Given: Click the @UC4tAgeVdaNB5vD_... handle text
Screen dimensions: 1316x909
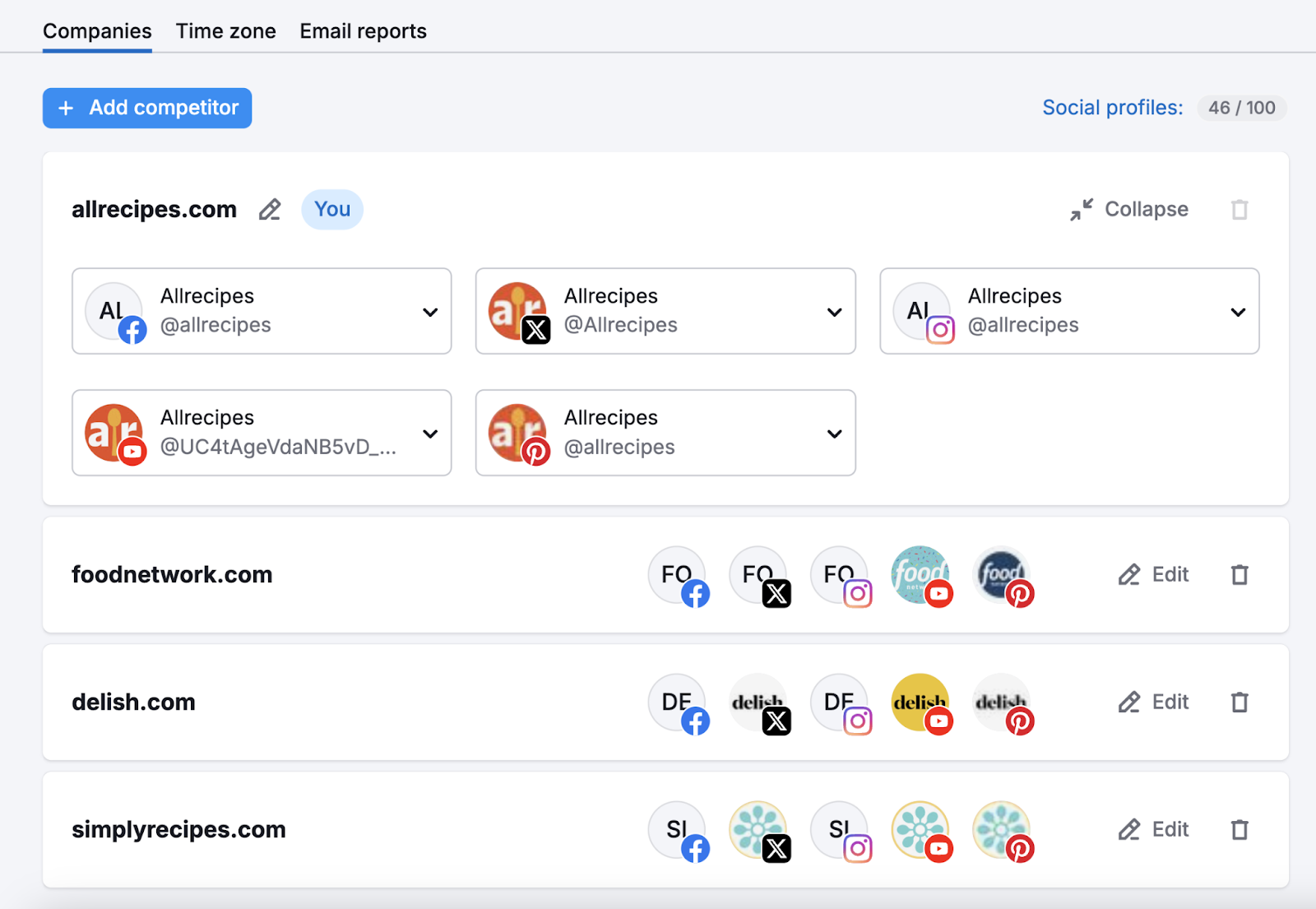Looking at the screenshot, I should pos(278,448).
